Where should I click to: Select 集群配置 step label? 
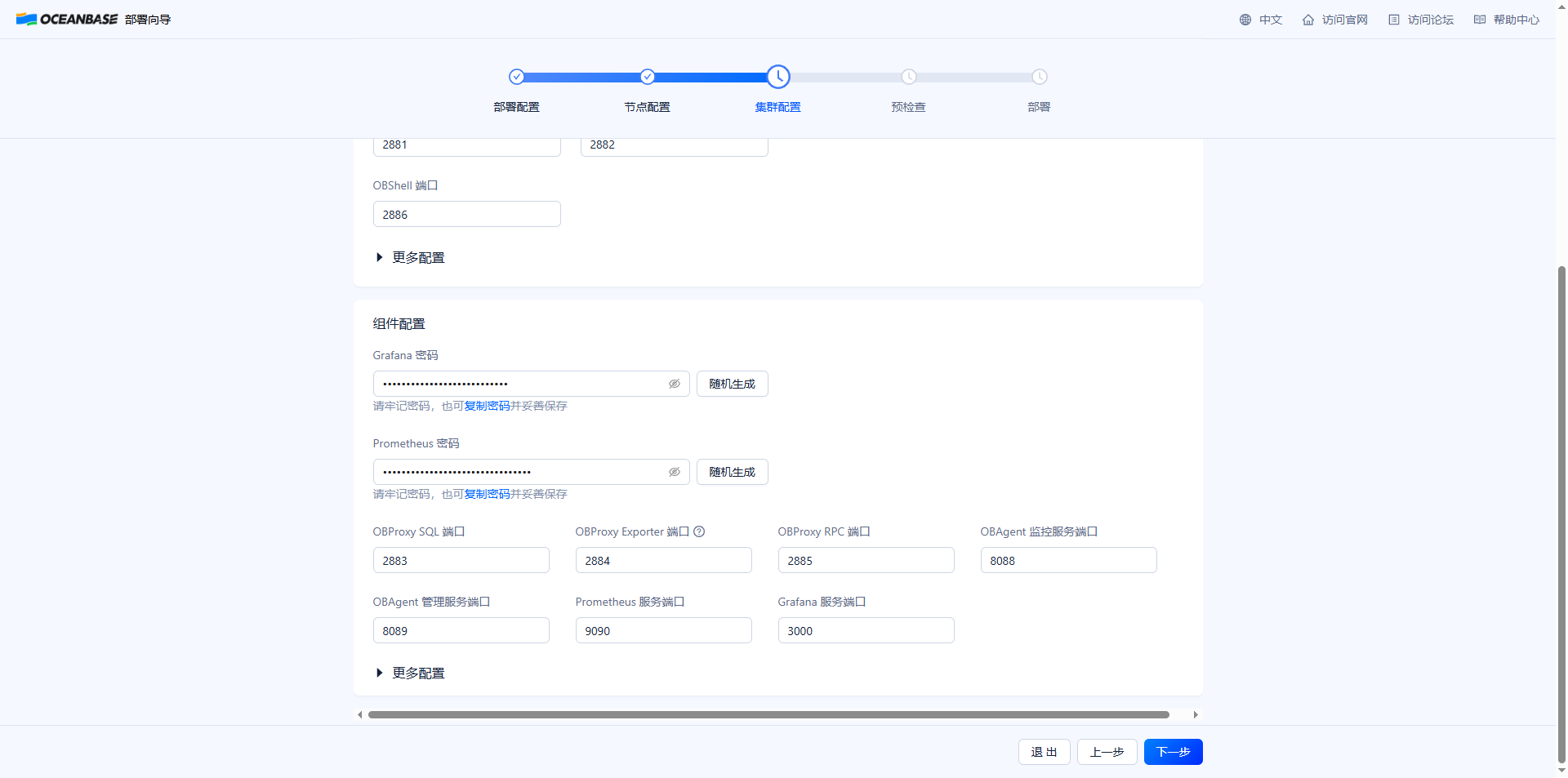click(x=778, y=107)
